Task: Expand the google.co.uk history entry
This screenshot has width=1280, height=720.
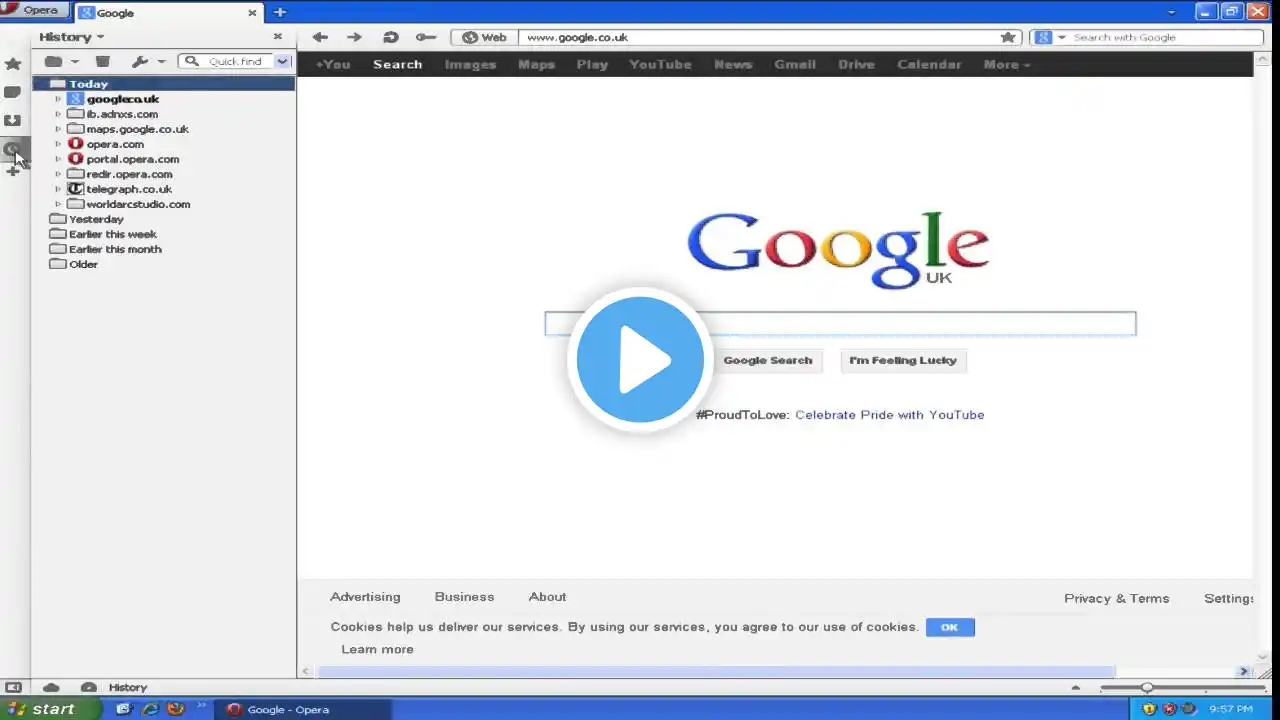Action: pyautogui.click(x=58, y=99)
